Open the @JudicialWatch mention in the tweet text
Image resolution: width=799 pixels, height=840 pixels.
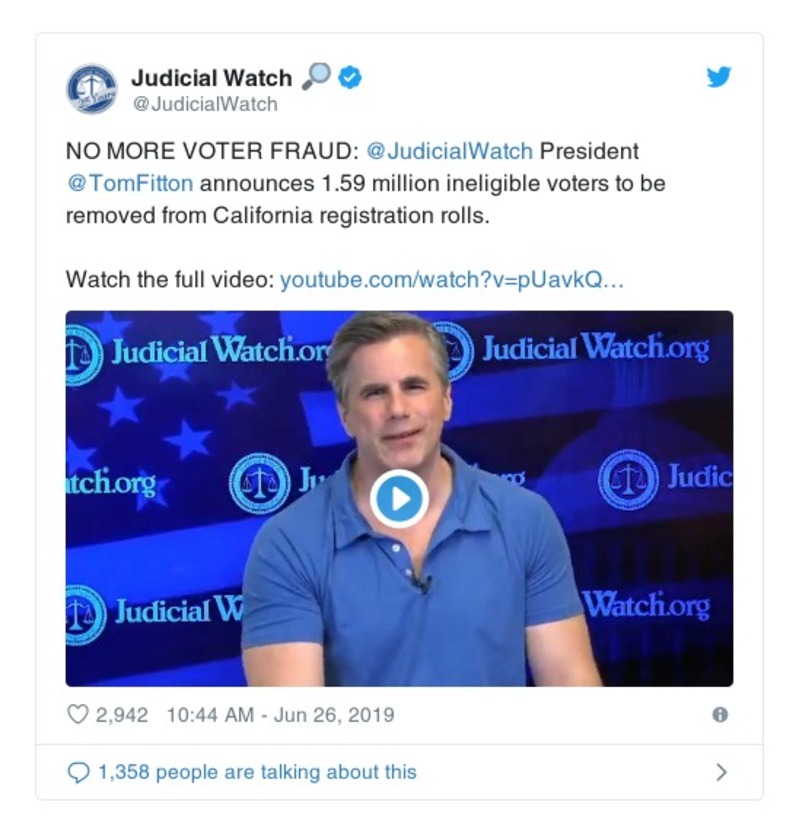(450, 151)
